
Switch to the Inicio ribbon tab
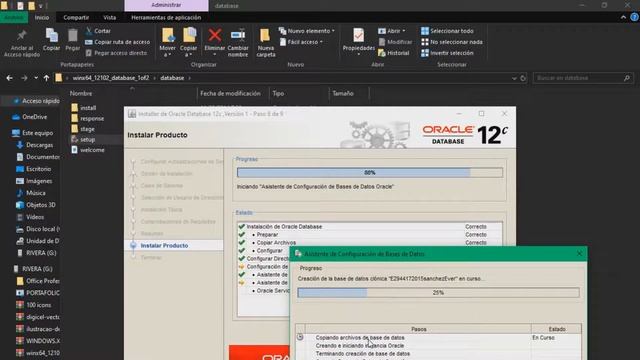point(42,18)
